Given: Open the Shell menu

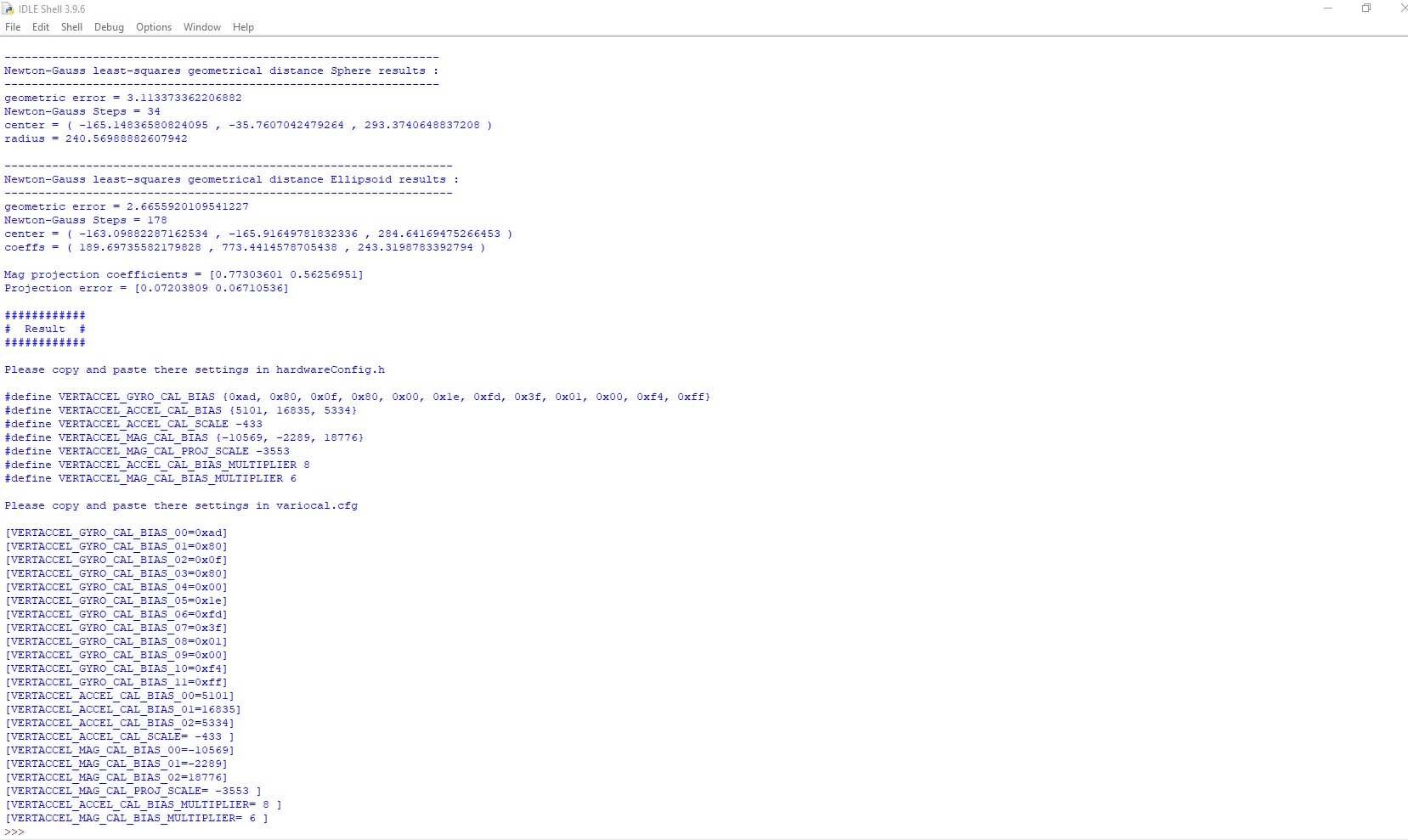Looking at the screenshot, I should (x=71, y=27).
